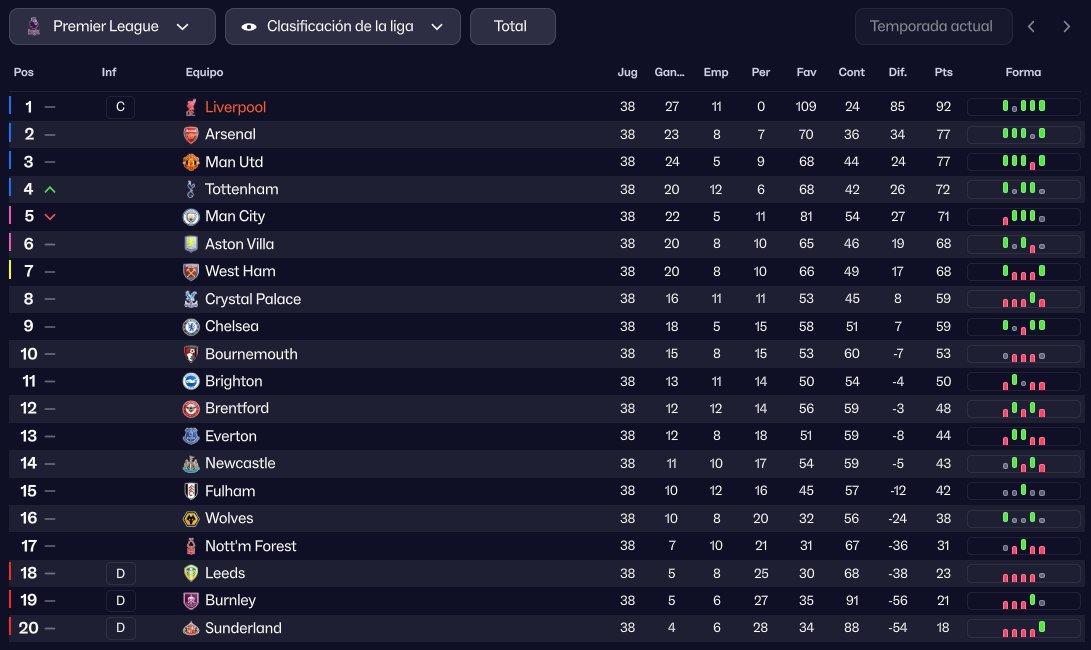Open the Man City team link

(x=235, y=216)
